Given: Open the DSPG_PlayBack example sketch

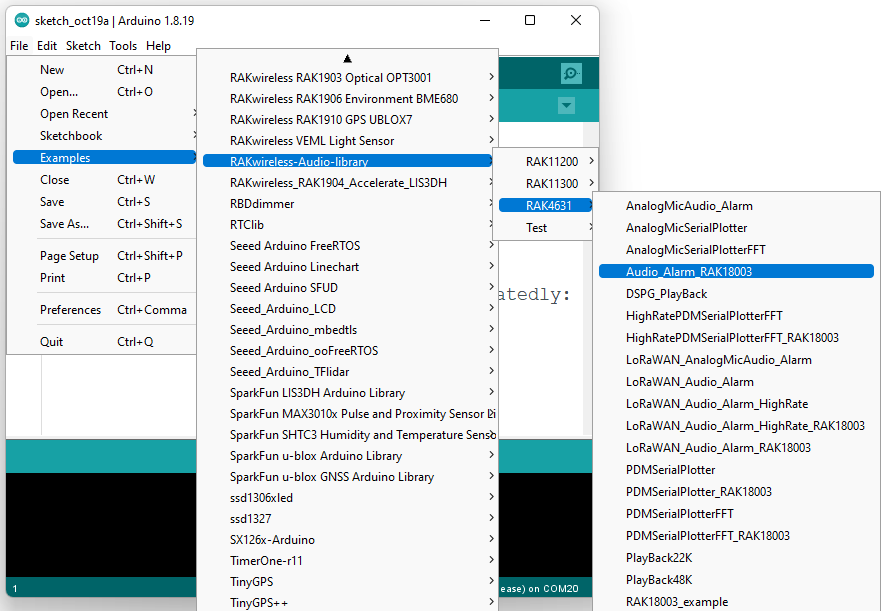Looking at the screenshot, I should [x=666, y=294].
